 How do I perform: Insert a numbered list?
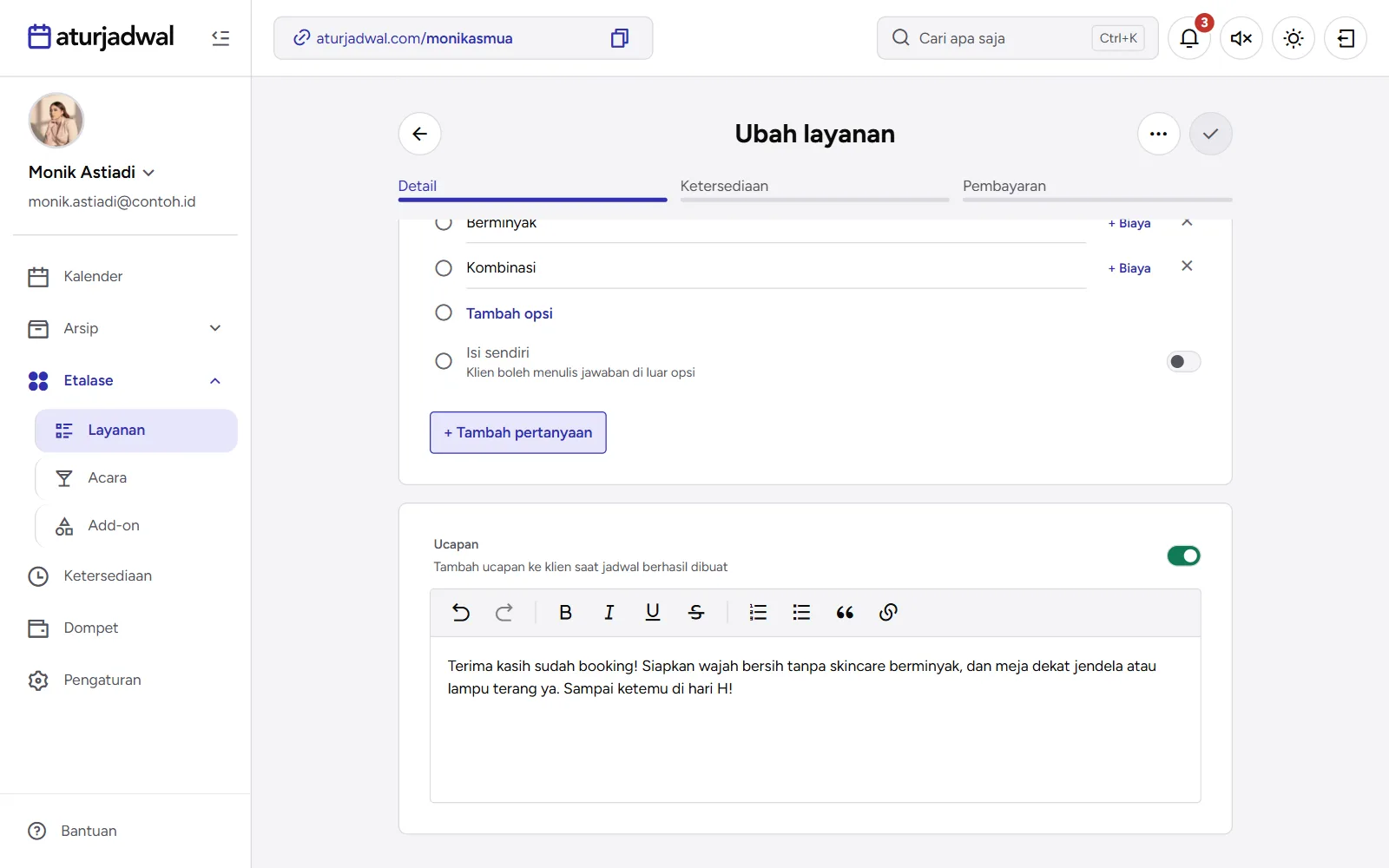(758, 613)
